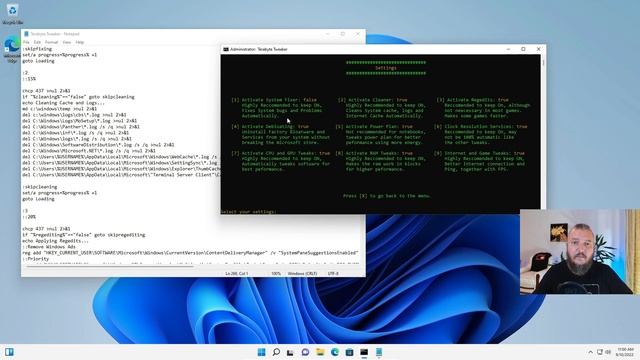Click the Notepad icon in its title bar
Image resolution: width=640 pixels, height=360 pixels.
pos(27,34)
